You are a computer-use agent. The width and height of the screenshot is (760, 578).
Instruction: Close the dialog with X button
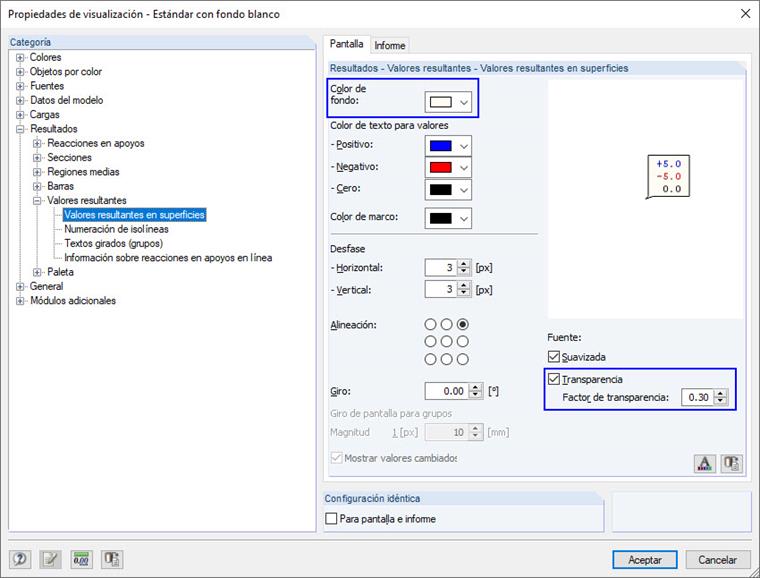tap(745, 14)
